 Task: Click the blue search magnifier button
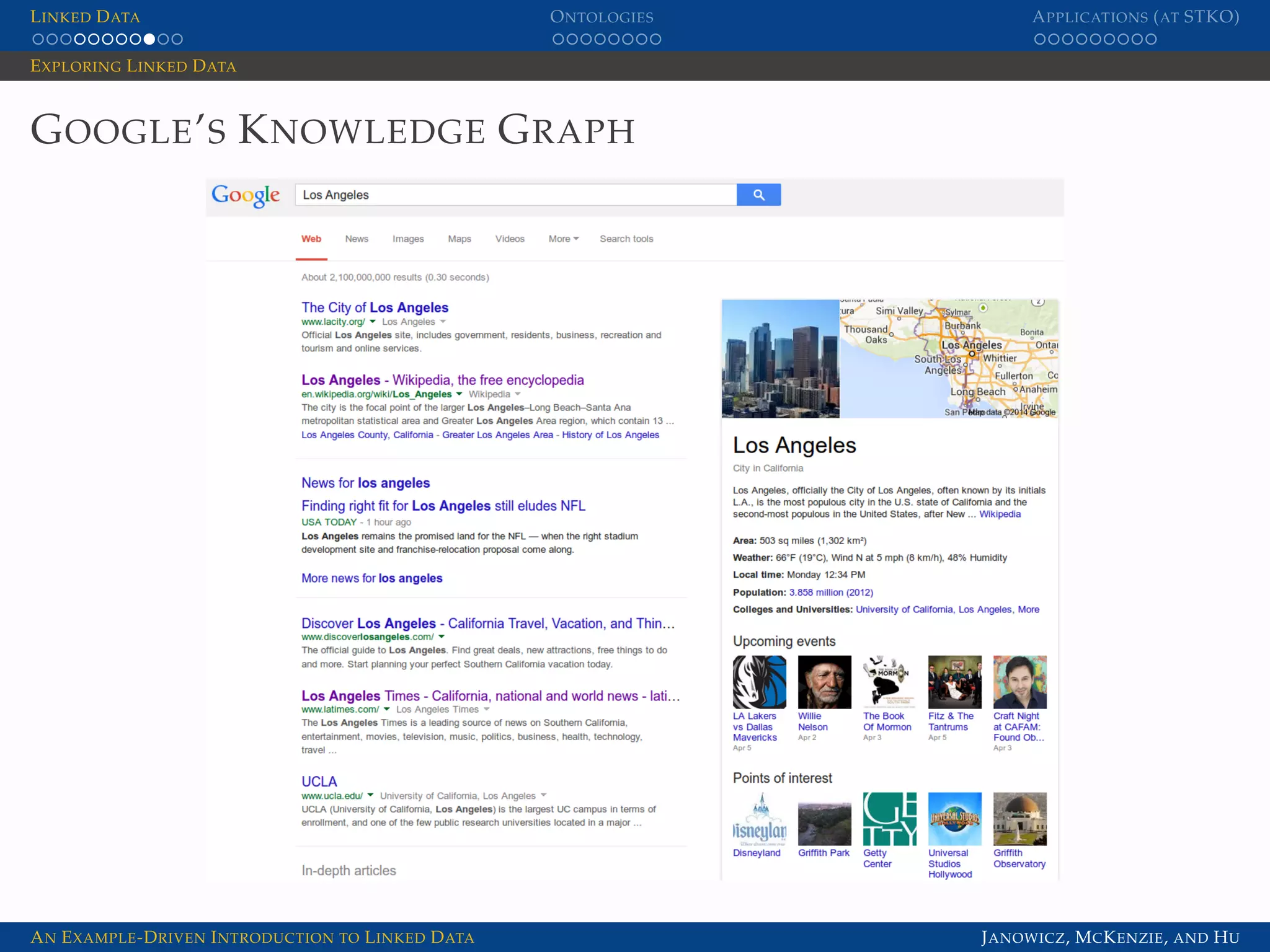coord(758,195)
